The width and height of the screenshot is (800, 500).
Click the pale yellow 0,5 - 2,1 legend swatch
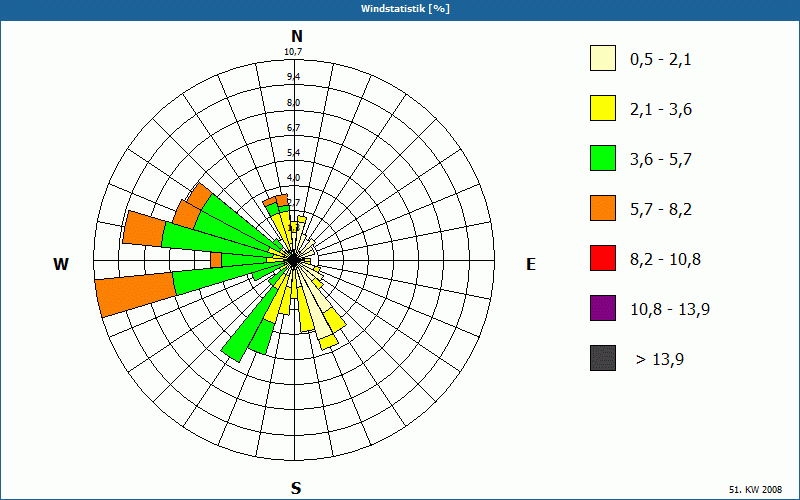tap(603, 58)
